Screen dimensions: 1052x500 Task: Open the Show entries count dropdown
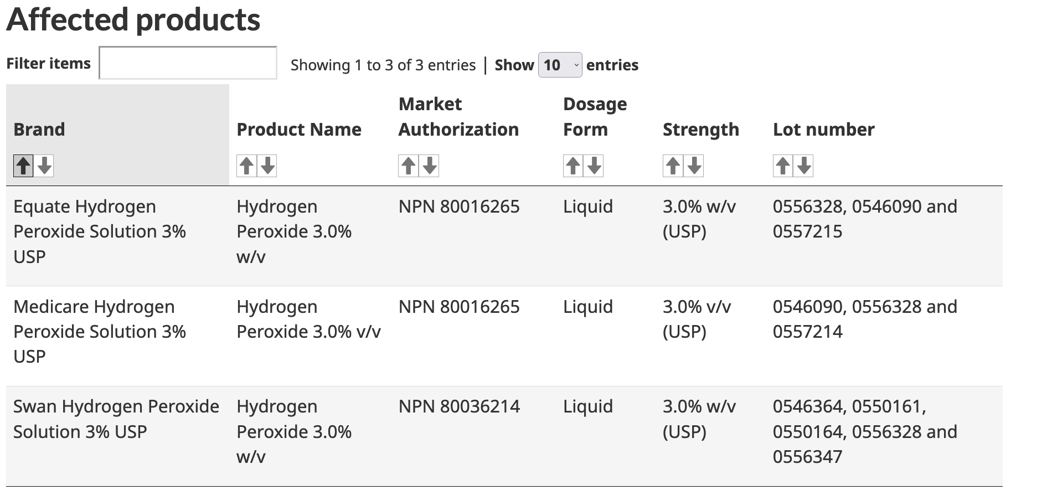pyautogui.click(x=560, y=65)
